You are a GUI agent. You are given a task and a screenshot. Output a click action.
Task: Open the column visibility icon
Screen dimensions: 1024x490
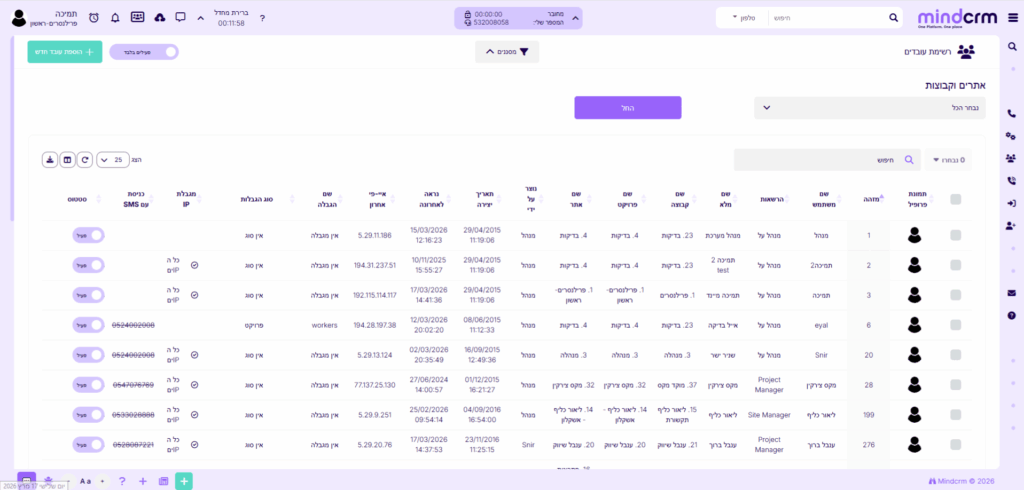point(67,159)
